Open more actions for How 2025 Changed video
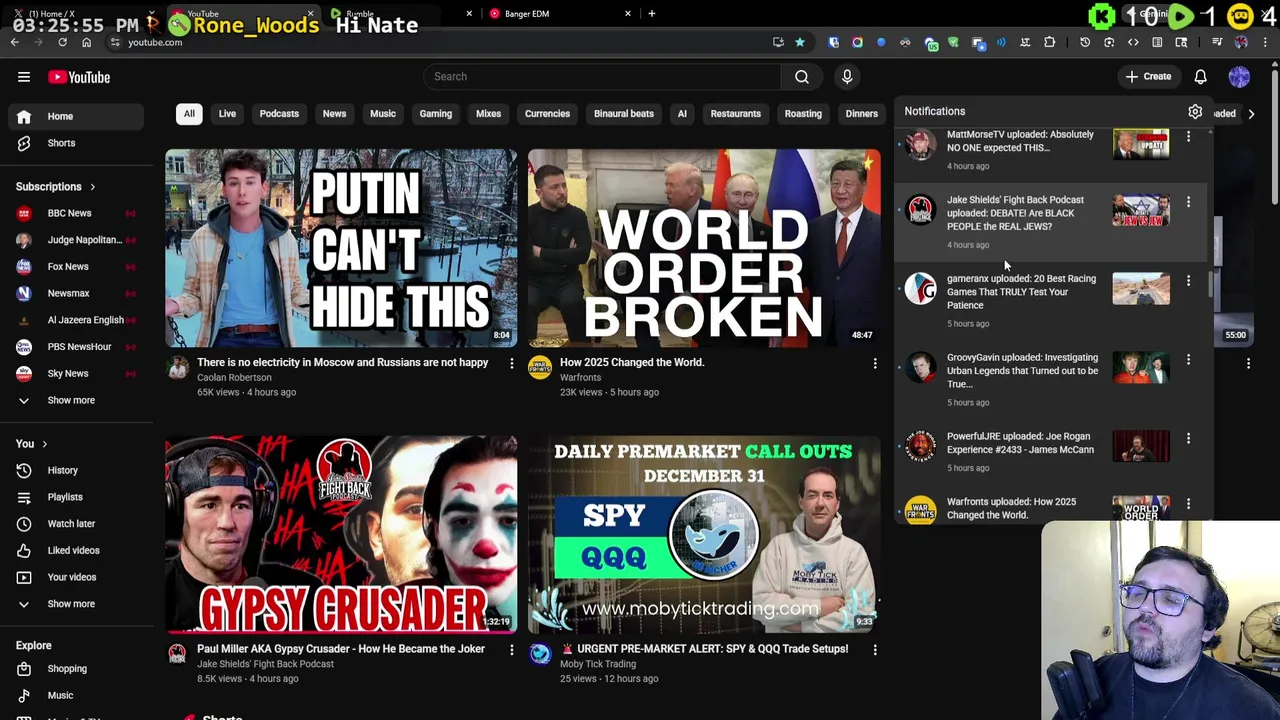1280x720 pixels. click(x=874, y=364)
